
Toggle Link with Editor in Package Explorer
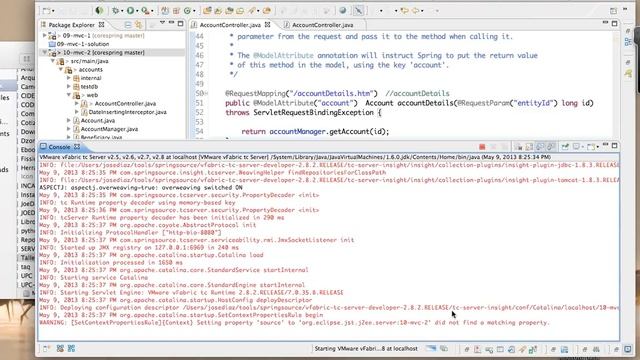tap(138, 25)
